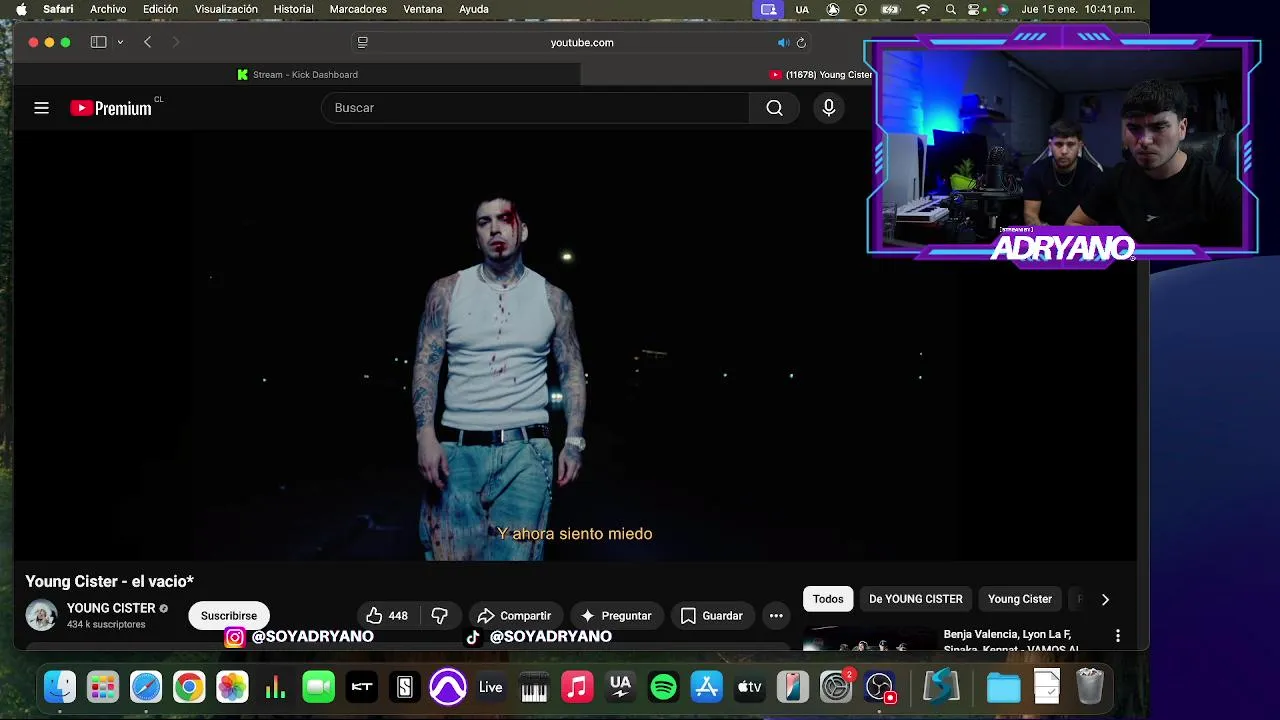Open FaceTime from the Dock
1280x720 pixels.
(318, 687)
